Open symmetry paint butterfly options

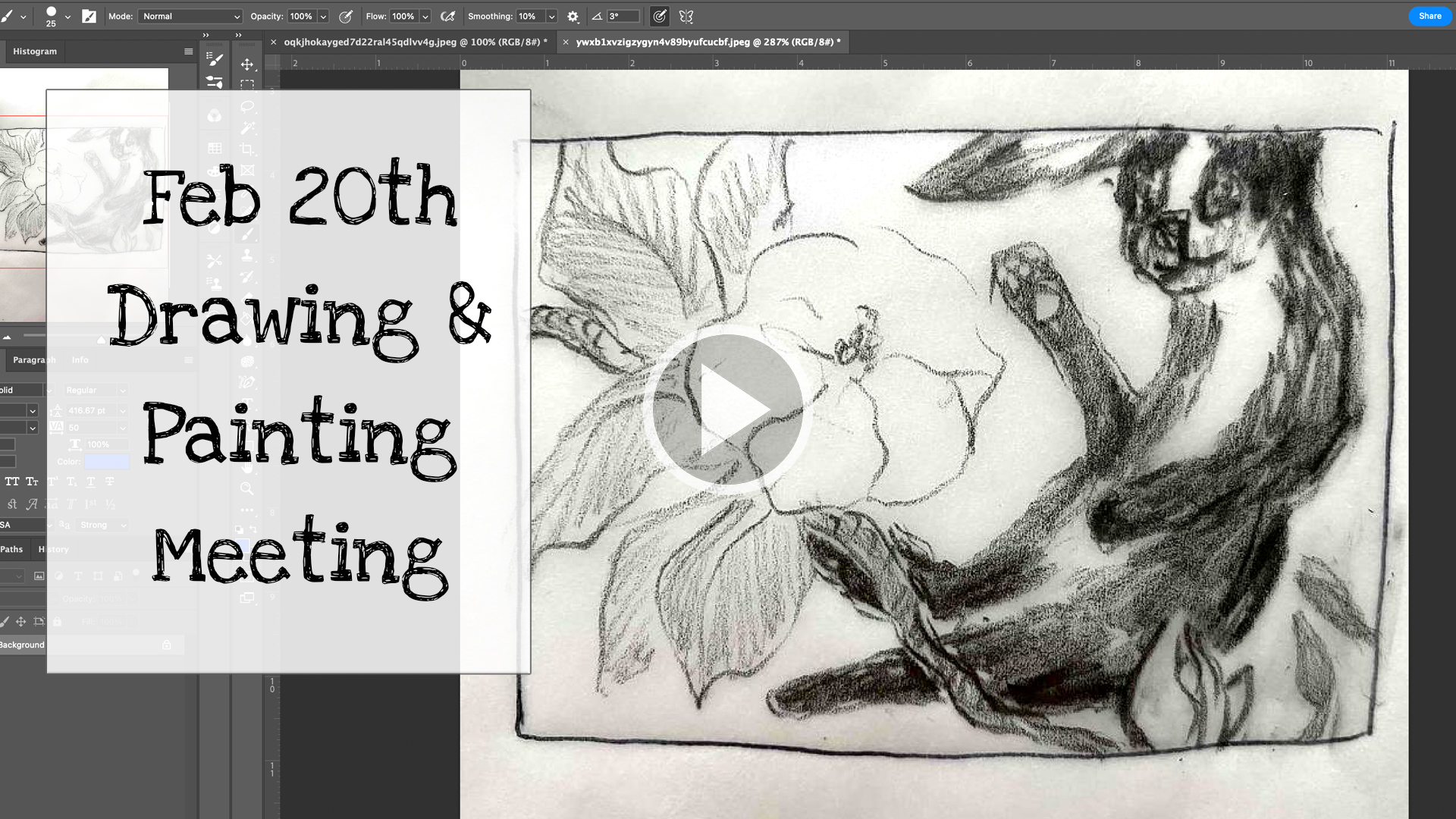tap(686, 16)
